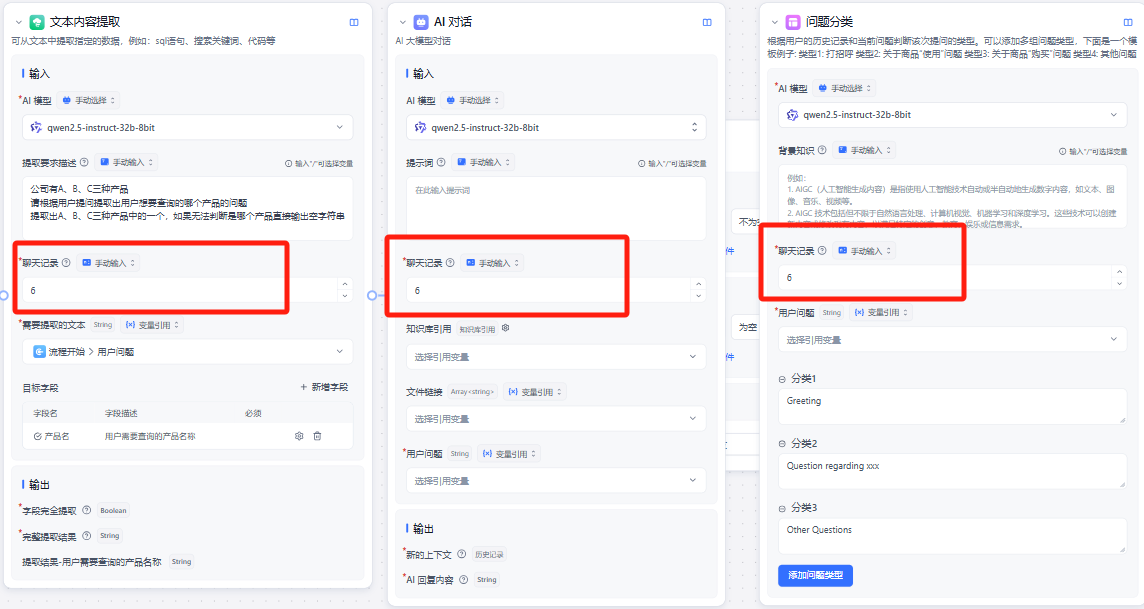Click the book icon on AI 对话 node
This screenshot has height=609, width=1144.
point(707,22)
